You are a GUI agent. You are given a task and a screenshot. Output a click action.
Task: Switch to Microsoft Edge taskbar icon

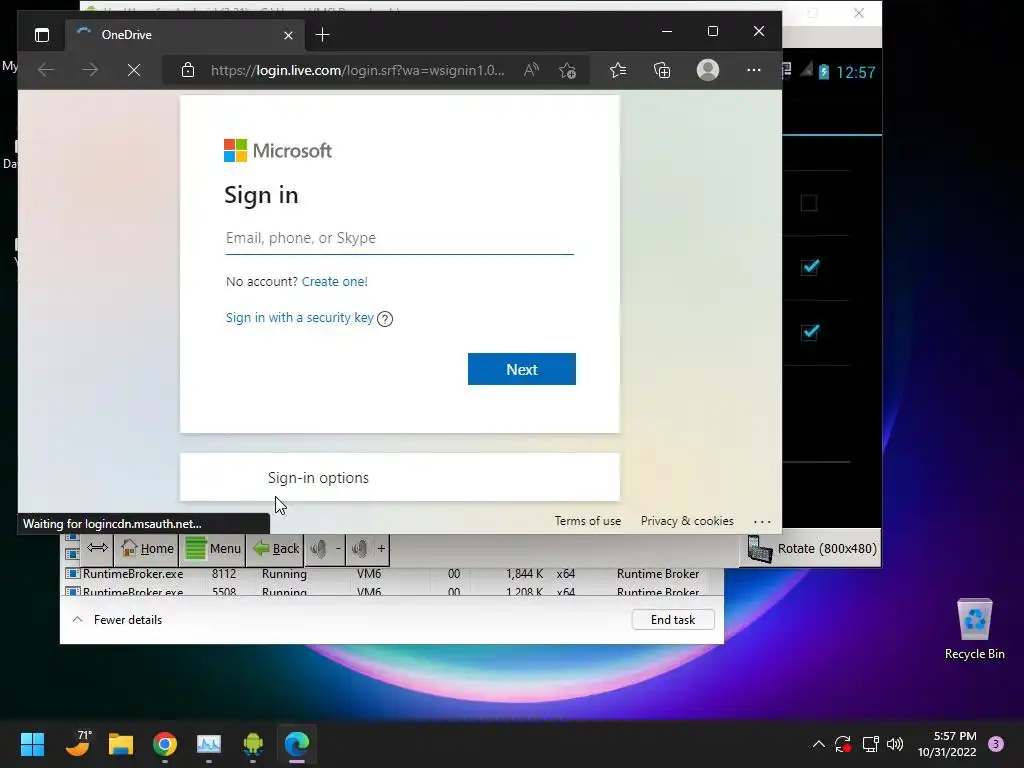(296, 744)
